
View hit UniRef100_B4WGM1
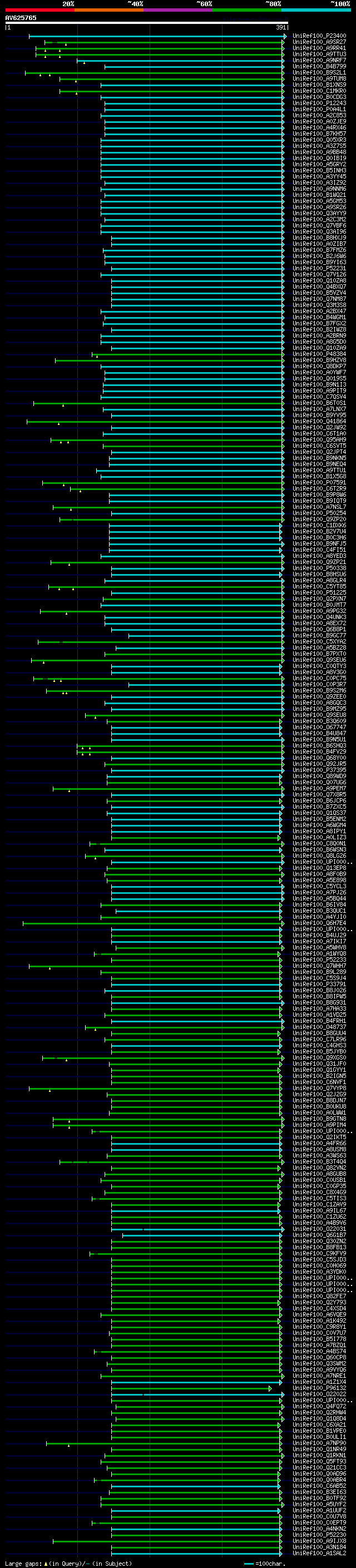[x=319, y=317]
